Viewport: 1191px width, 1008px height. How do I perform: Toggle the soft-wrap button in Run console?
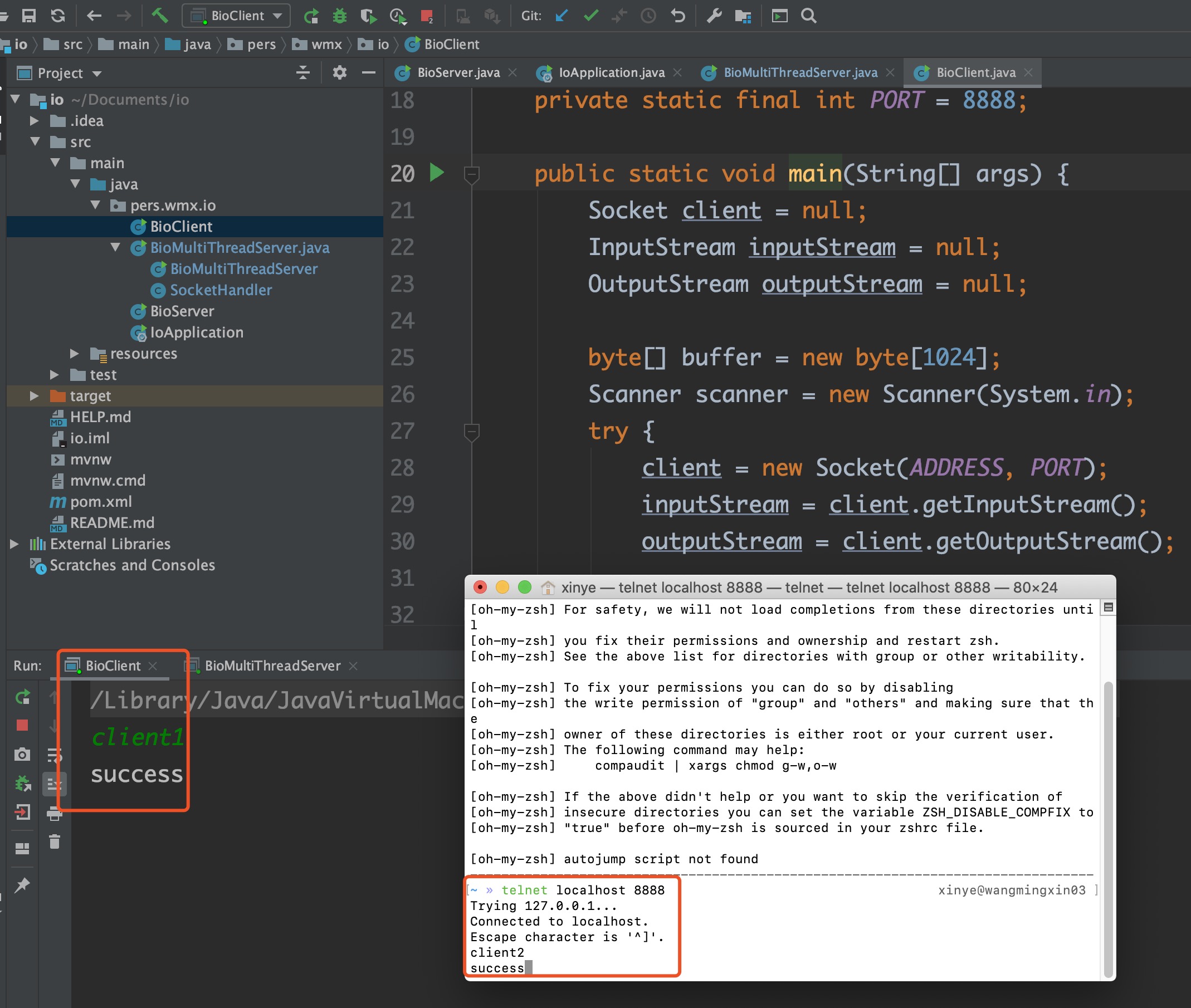(x=54, y=755)
